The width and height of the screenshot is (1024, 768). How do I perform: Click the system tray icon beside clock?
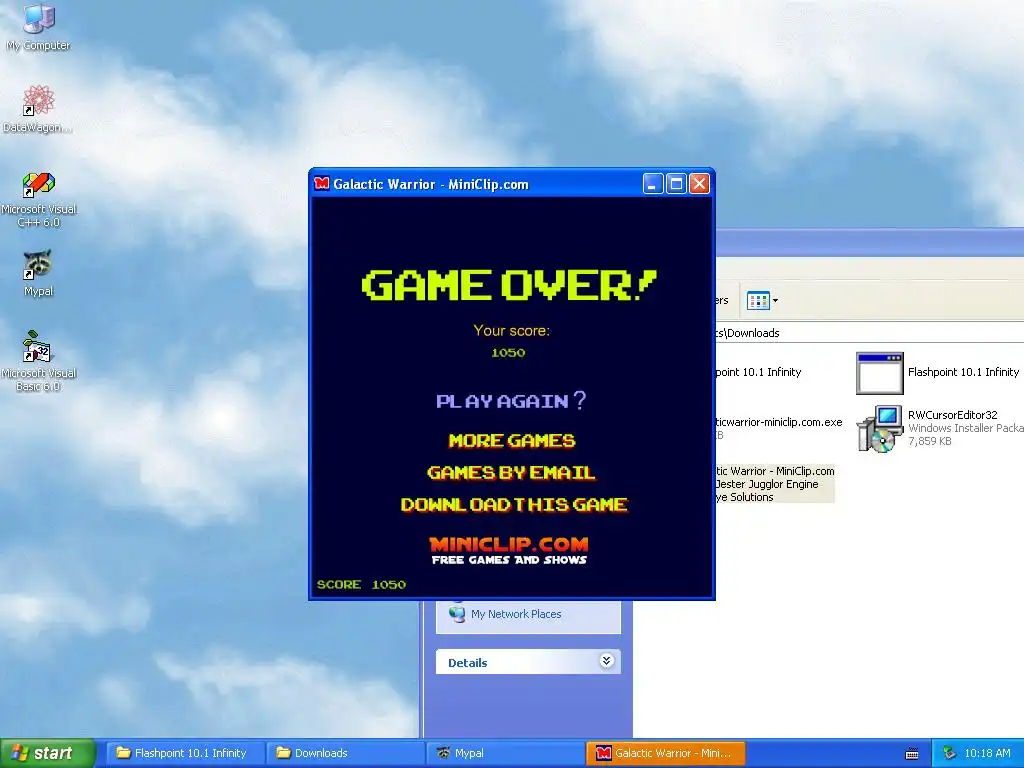(950, 753)
